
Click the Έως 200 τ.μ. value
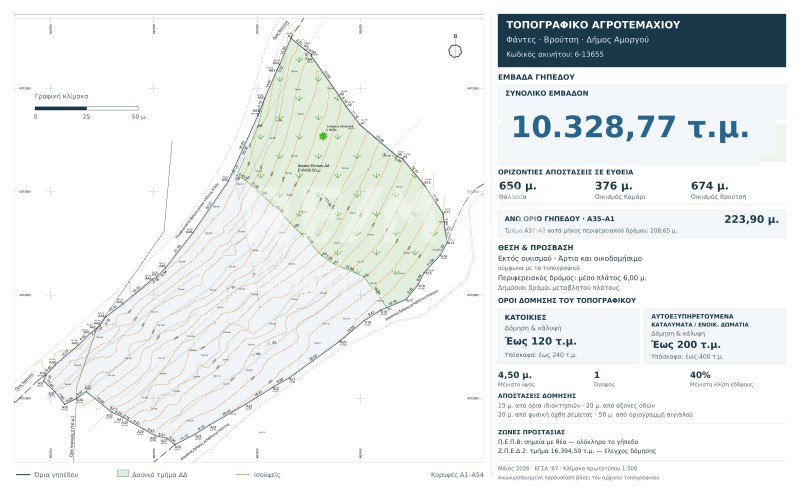[x=686, y=344]
